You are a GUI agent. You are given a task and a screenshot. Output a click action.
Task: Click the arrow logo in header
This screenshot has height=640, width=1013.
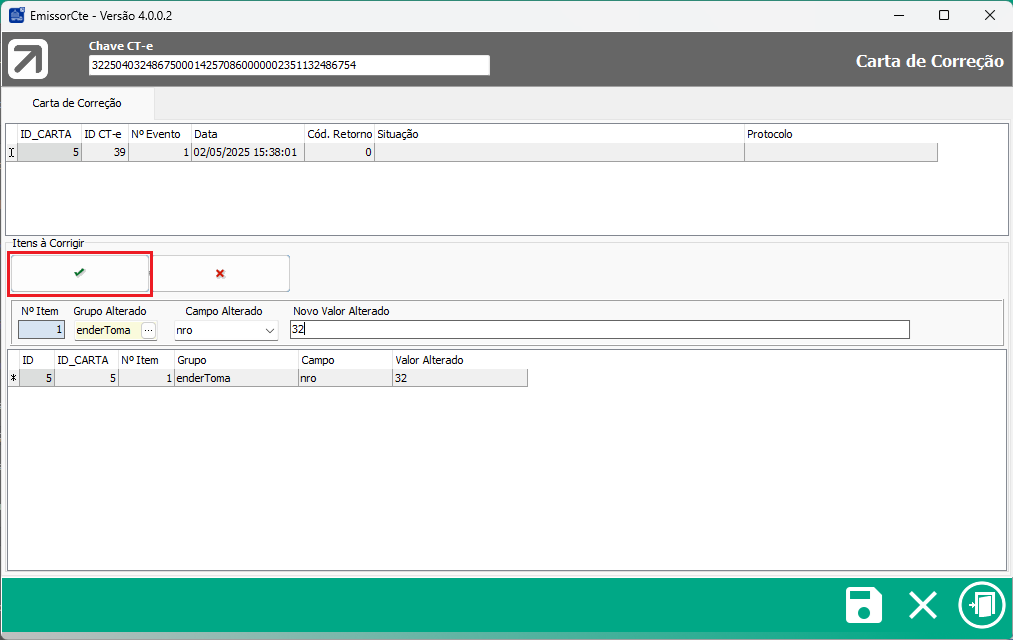(x=28, y=59)
